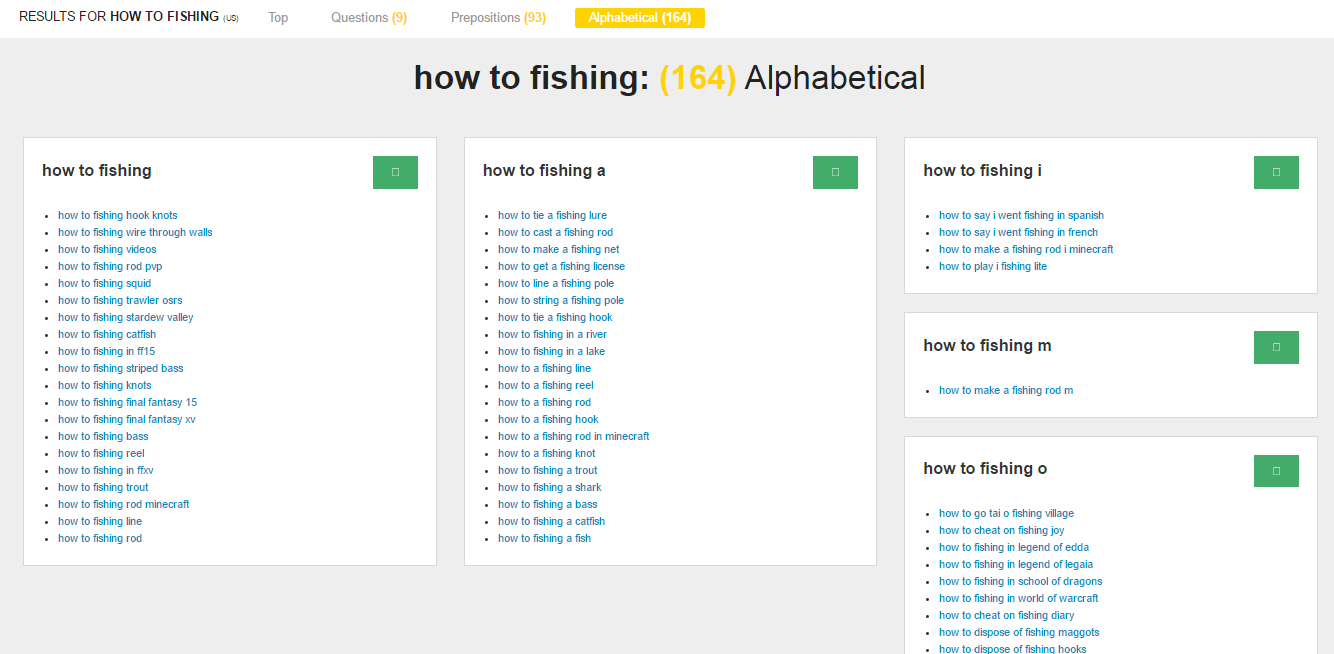Click 'how to line a fishing pole' link
Viewport: 1334px width, 654px height.
[x=556, y=283]
